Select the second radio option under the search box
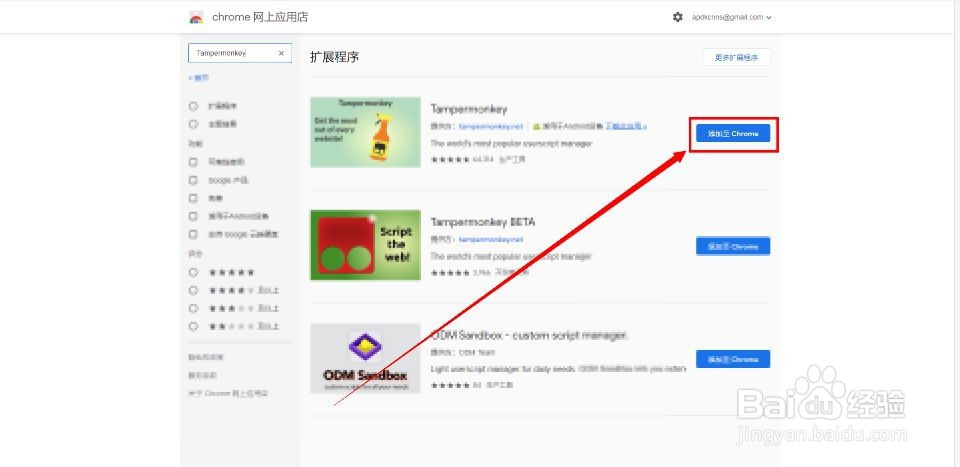 coord(193,124)
